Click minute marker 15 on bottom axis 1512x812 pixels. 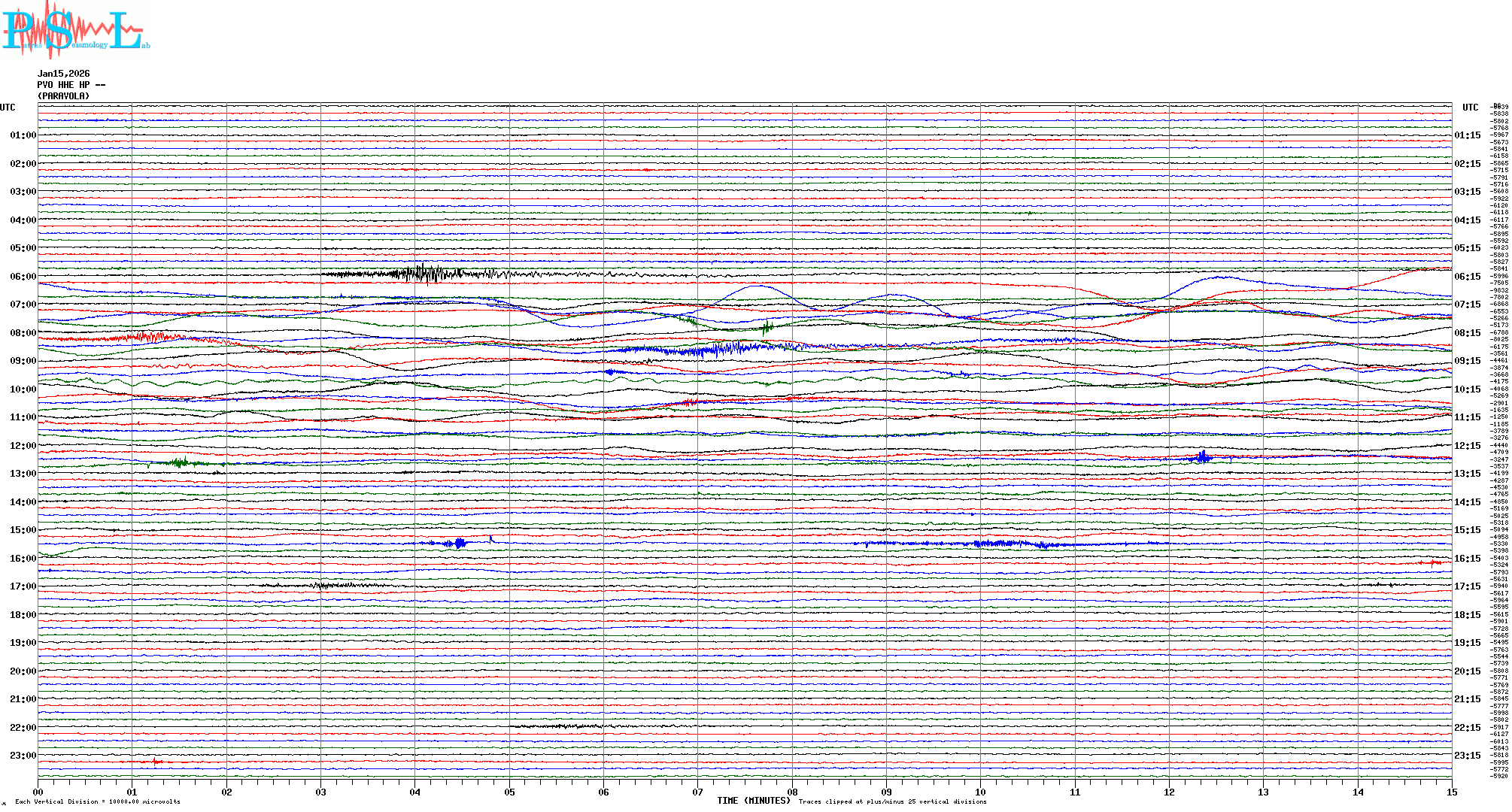[x=1452, y=792]
